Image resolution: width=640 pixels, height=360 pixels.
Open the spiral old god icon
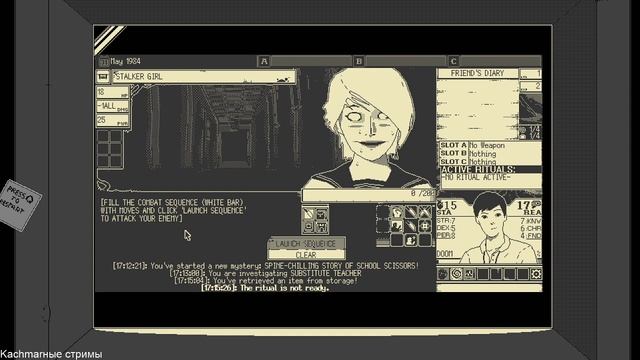[456, 274]
